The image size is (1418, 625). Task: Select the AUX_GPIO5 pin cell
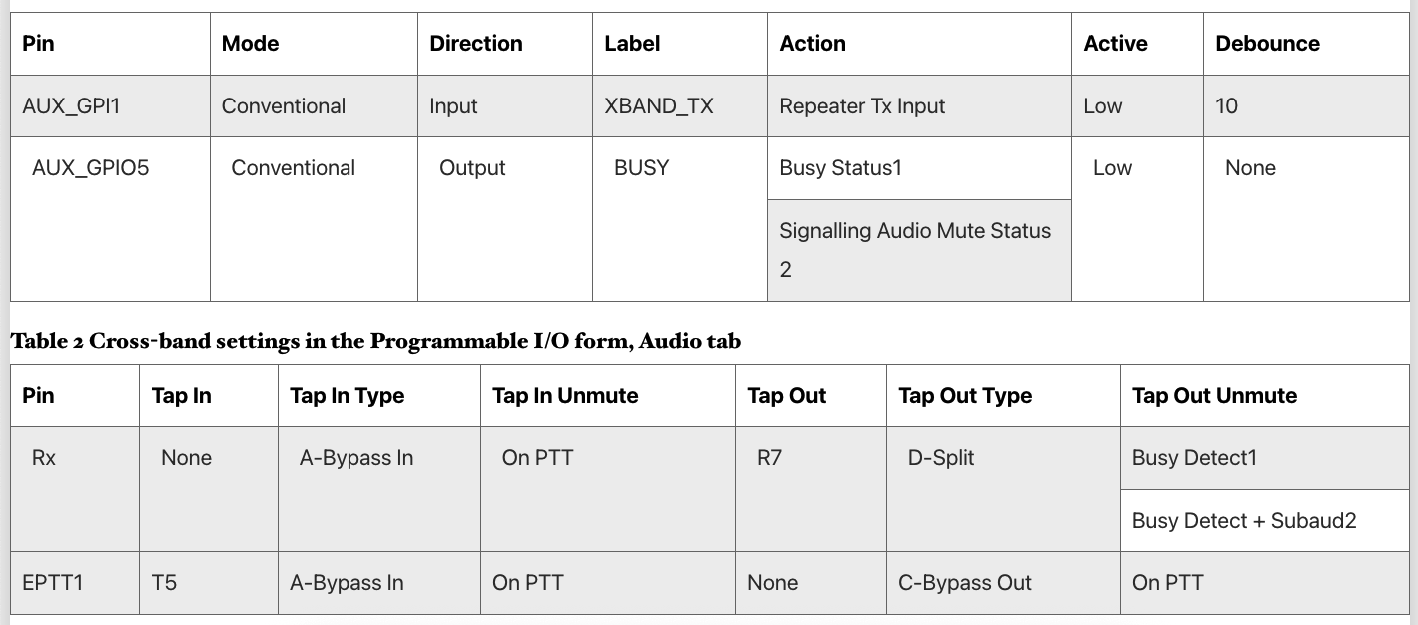click(x=110, y=219)
